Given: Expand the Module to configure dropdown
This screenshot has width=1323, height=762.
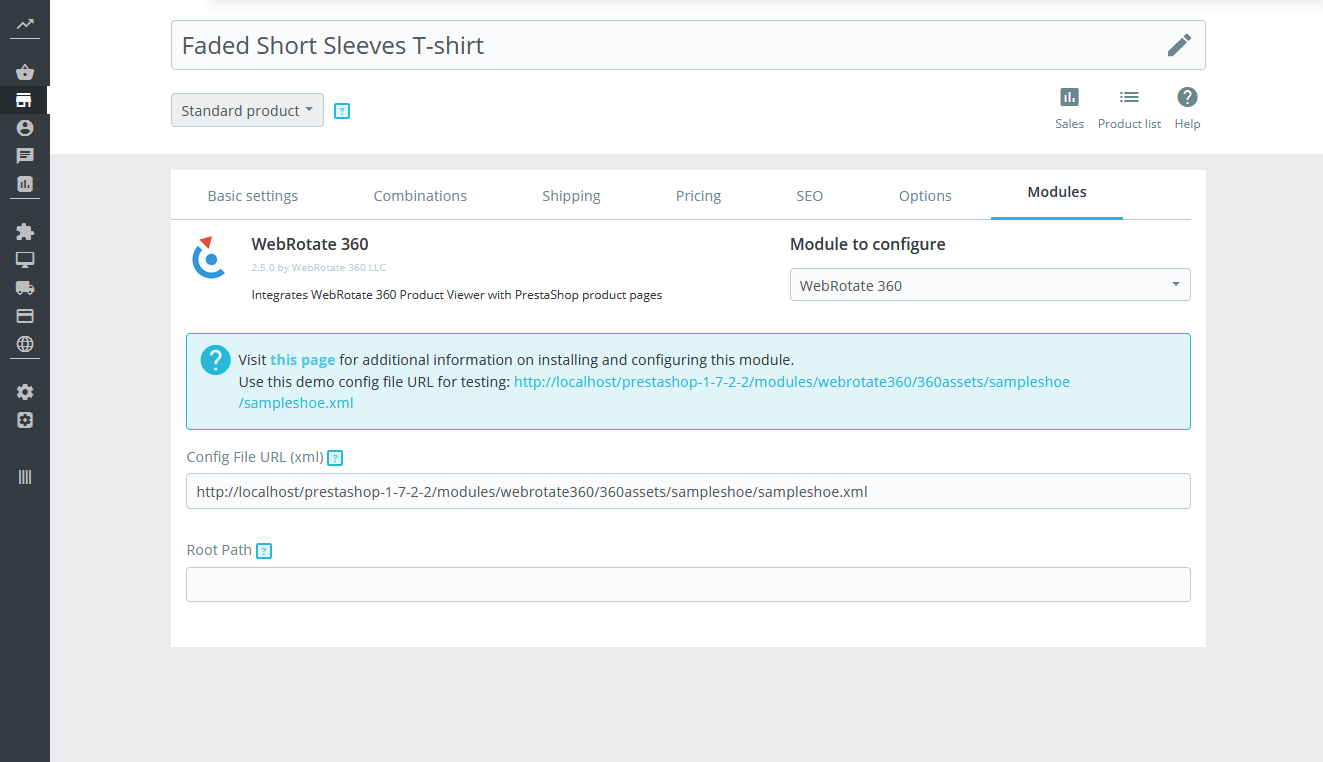Looking at the screenshot, I should tap(990, 285).
